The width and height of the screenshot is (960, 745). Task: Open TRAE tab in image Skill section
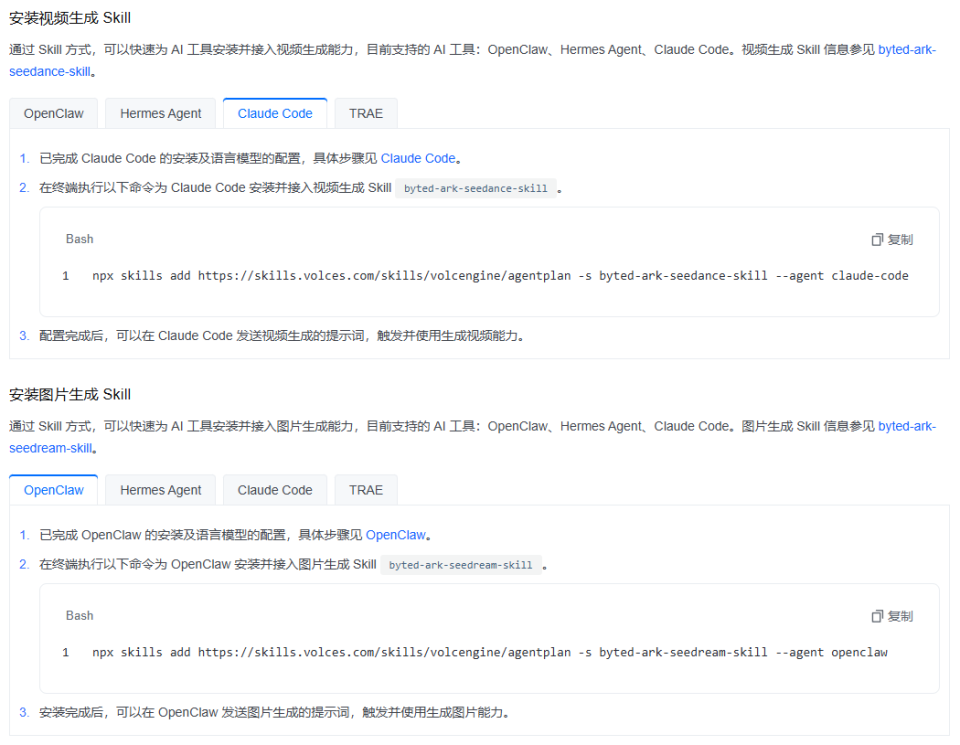coord(366,490)
